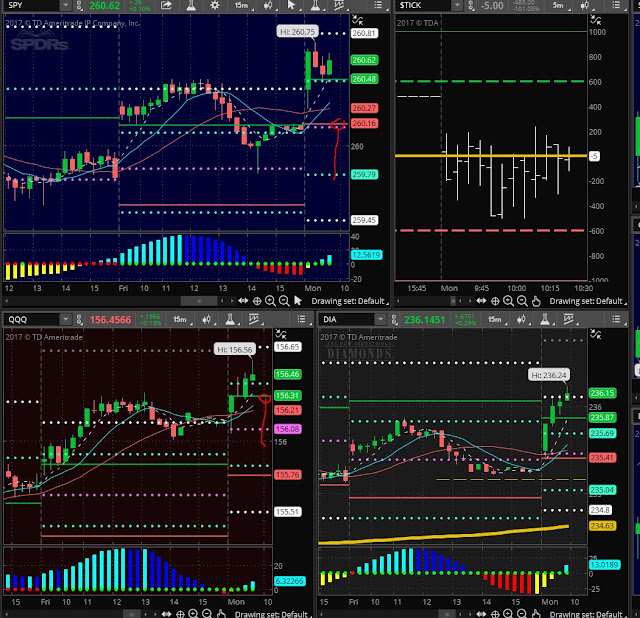Screen dimensions: 640x618
Task: Open chart settings gear in SPY chart
Action: [x=215, y=5]
